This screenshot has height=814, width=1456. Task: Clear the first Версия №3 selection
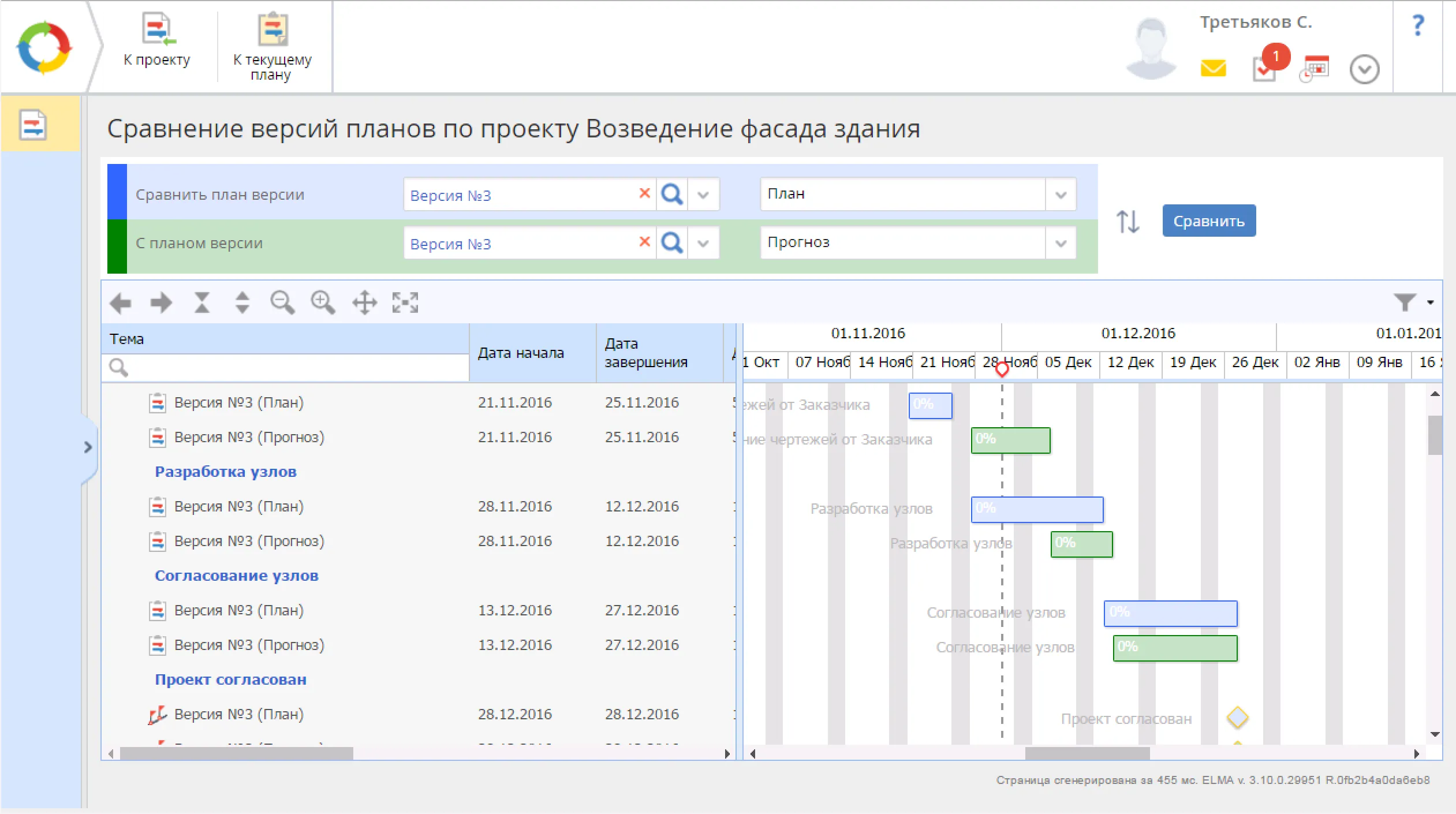[x=644, y=193]
